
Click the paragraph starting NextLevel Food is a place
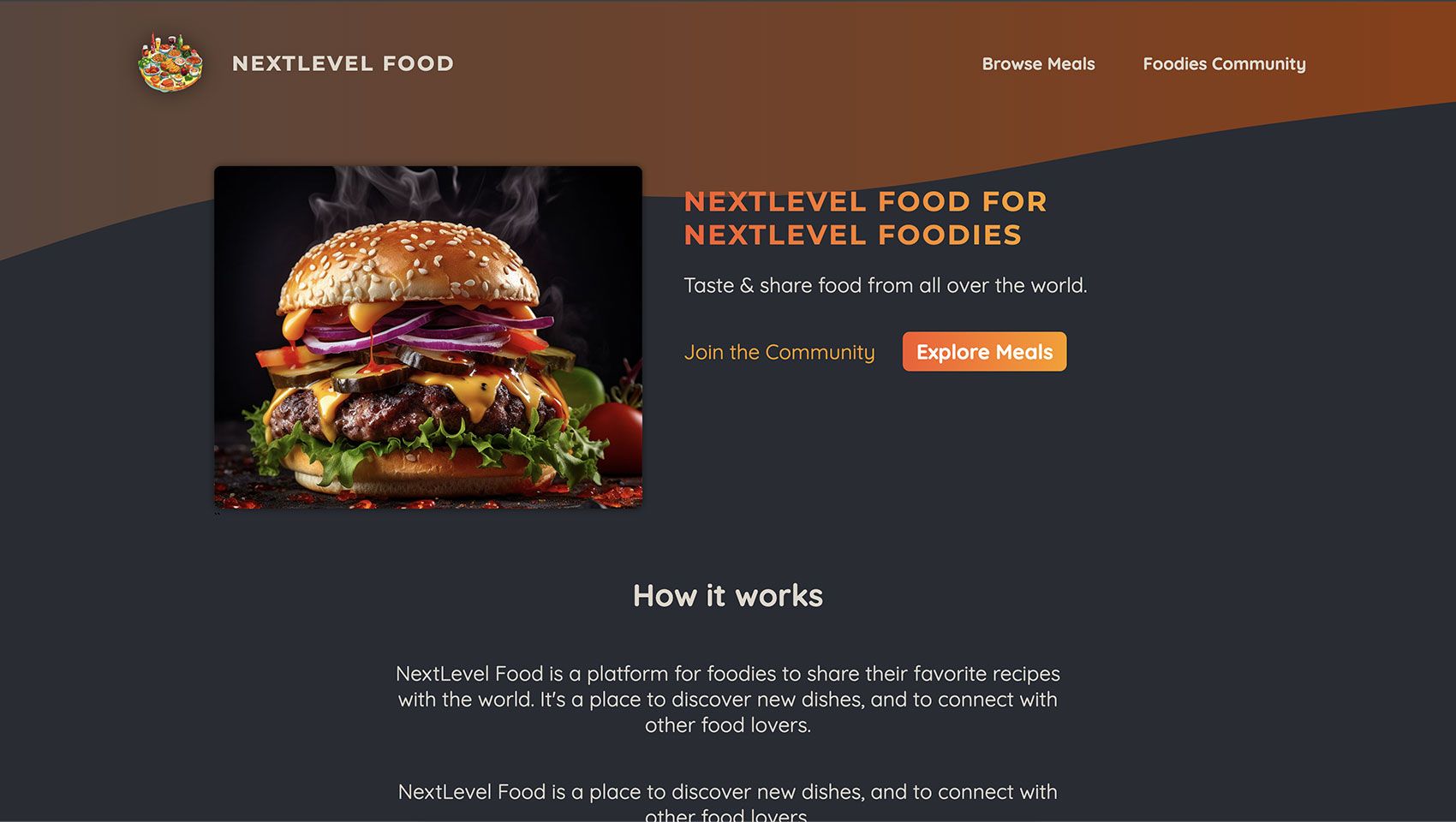click(x=728, y=803)
